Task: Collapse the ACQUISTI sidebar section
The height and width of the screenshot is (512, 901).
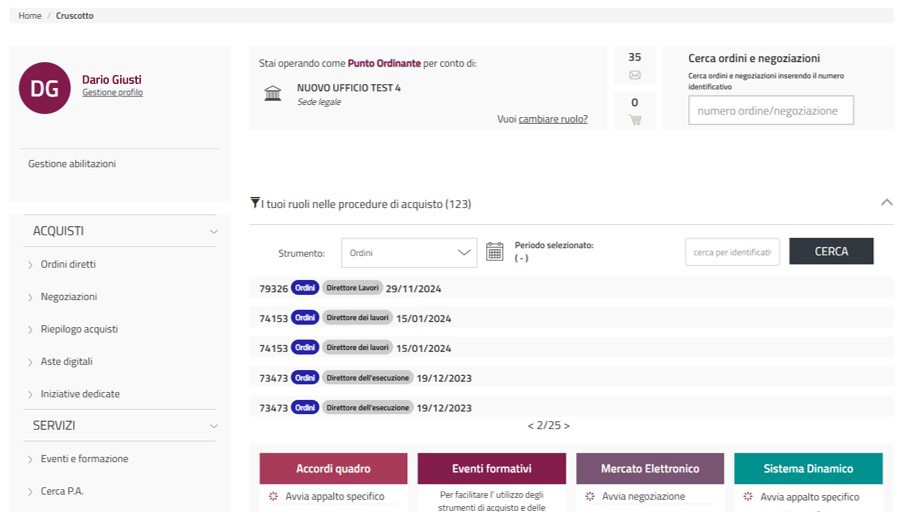Action: click(x=213, y=231)
